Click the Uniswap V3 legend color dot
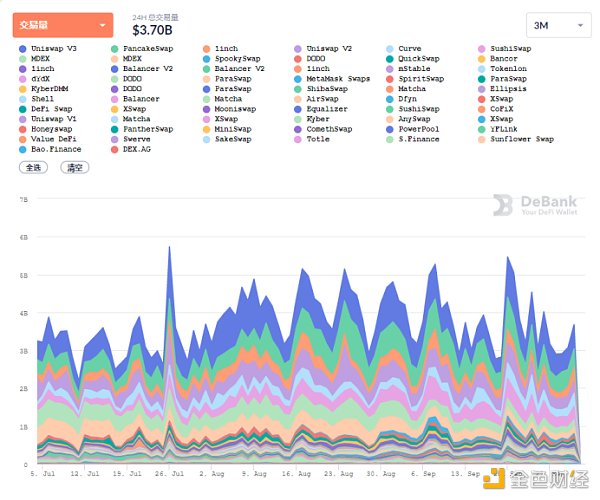This screenshot has width=600, height=500. point(22,48)
